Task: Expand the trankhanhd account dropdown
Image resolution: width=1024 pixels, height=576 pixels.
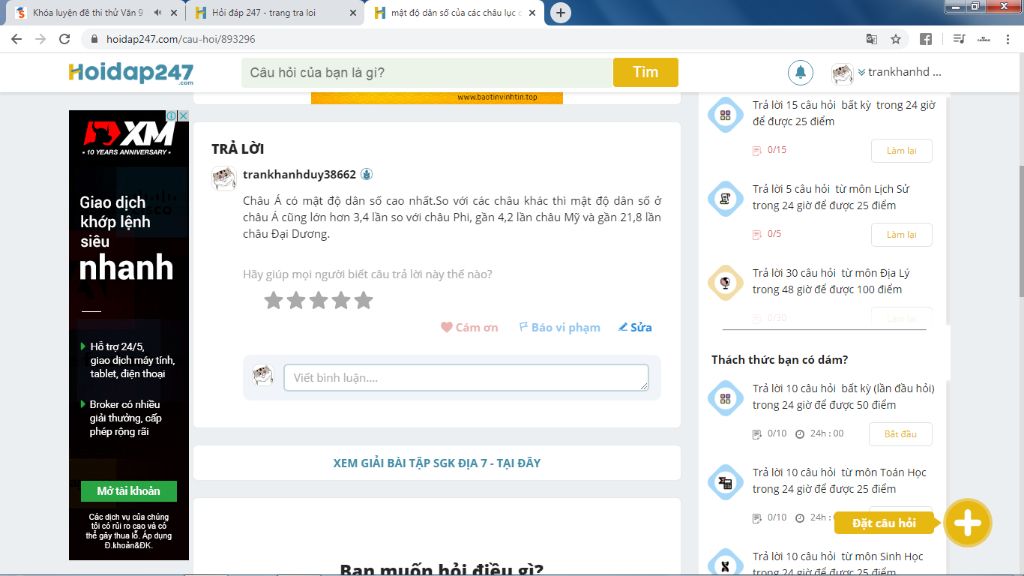Action: tap(899, 72)
